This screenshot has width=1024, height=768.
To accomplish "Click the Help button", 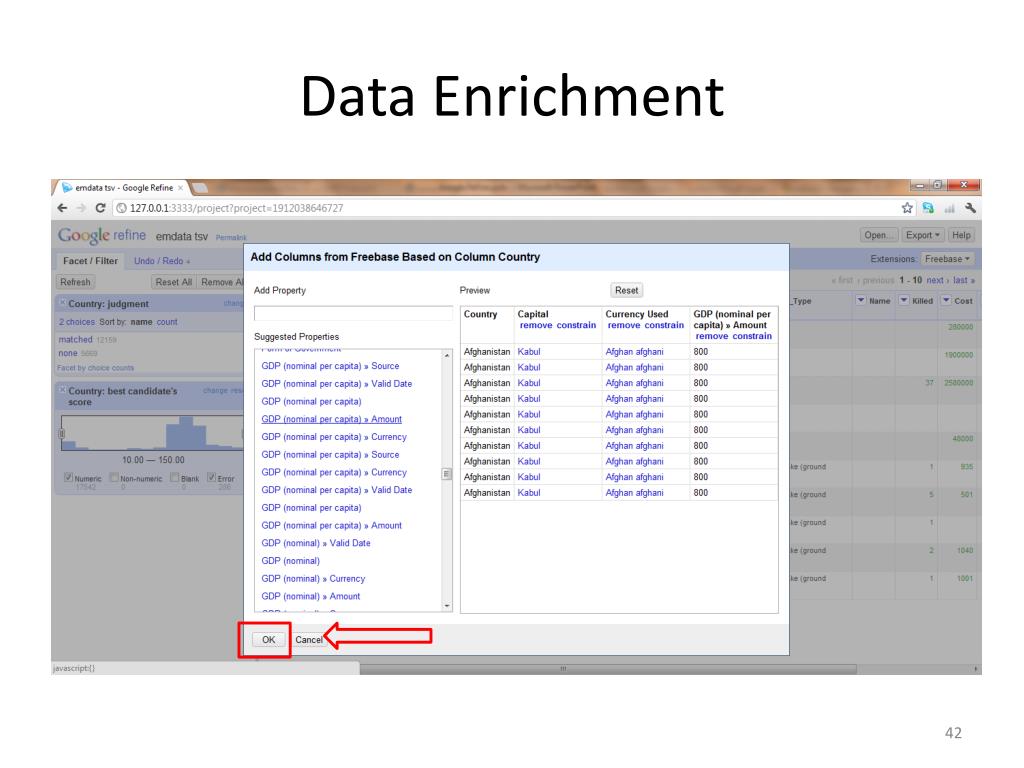I will click(x=961, y=235).
